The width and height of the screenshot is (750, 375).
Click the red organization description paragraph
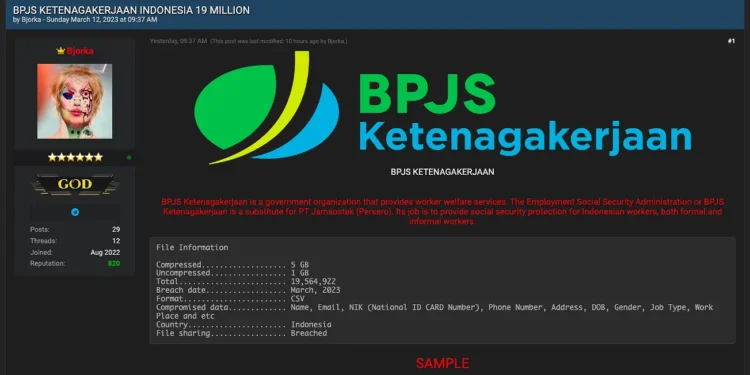coord(442,212)
